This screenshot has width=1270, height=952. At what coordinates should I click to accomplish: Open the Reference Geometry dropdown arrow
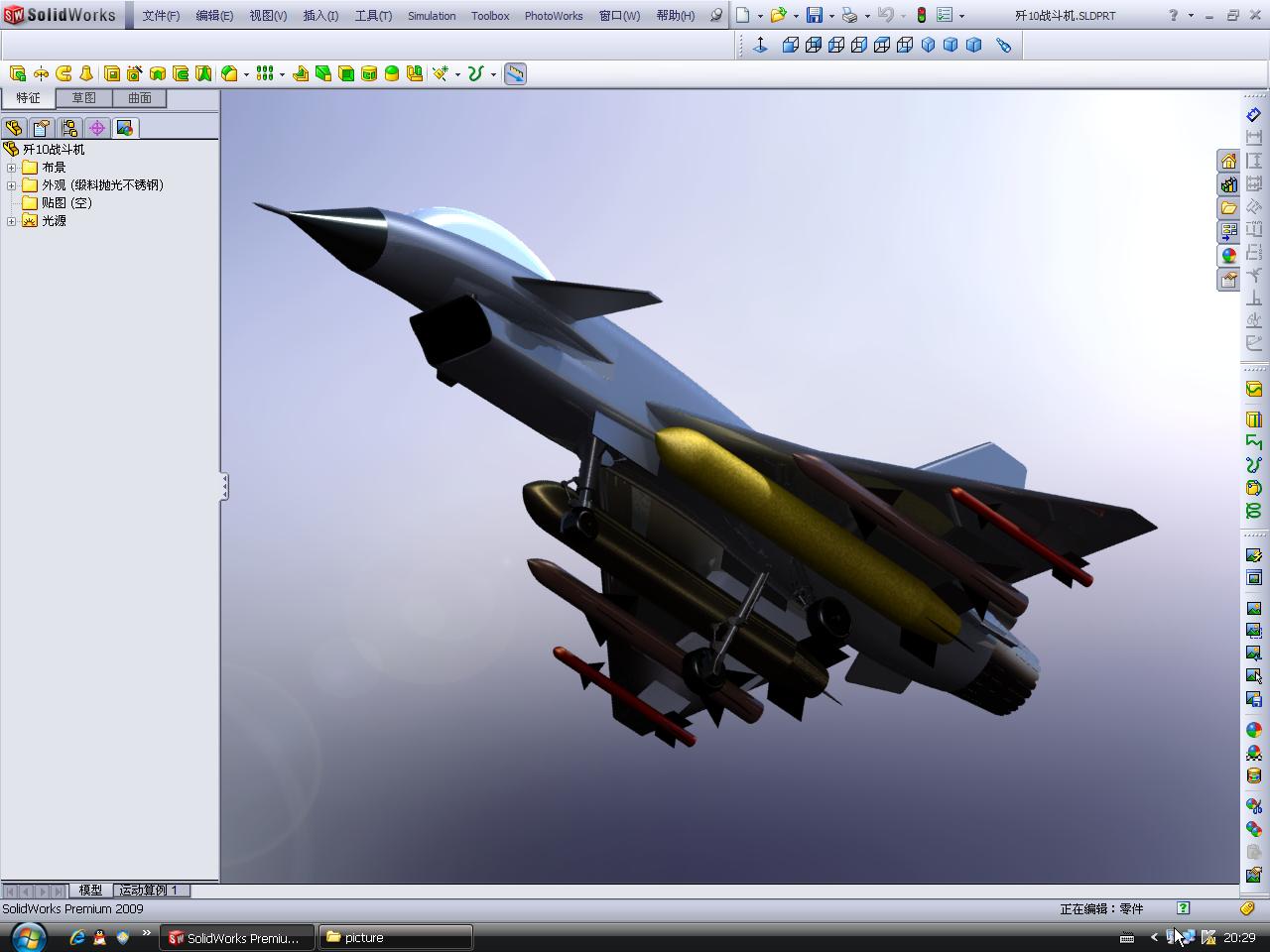point(457,74)
